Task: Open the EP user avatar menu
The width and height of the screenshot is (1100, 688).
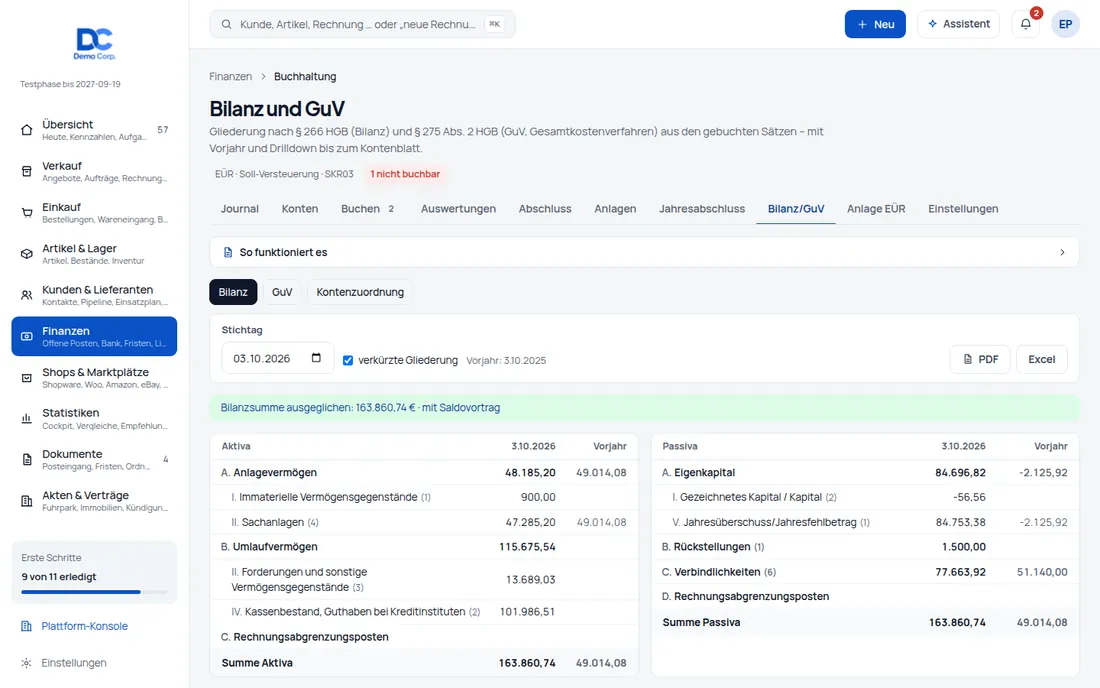Action: tap(1065, 24)
